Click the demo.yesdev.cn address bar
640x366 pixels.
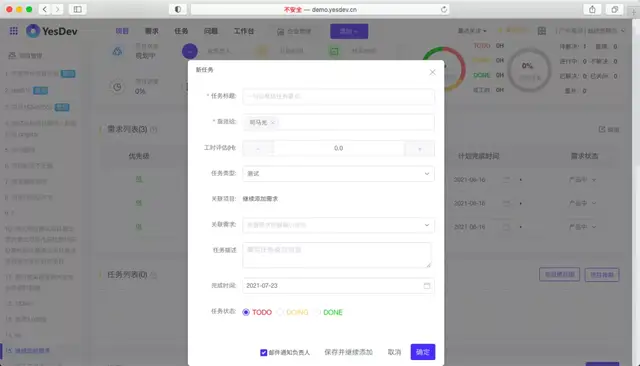[x=320, y=9]
